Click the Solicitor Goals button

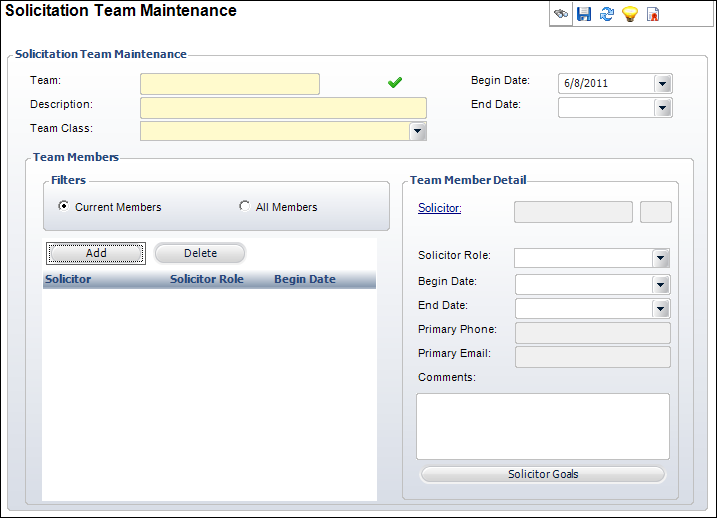point(542,474)
